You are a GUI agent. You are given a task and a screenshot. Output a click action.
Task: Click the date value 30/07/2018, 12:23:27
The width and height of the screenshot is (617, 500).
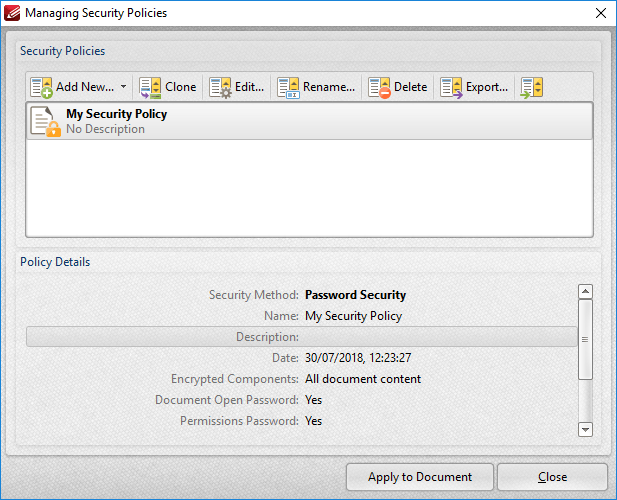358,358
